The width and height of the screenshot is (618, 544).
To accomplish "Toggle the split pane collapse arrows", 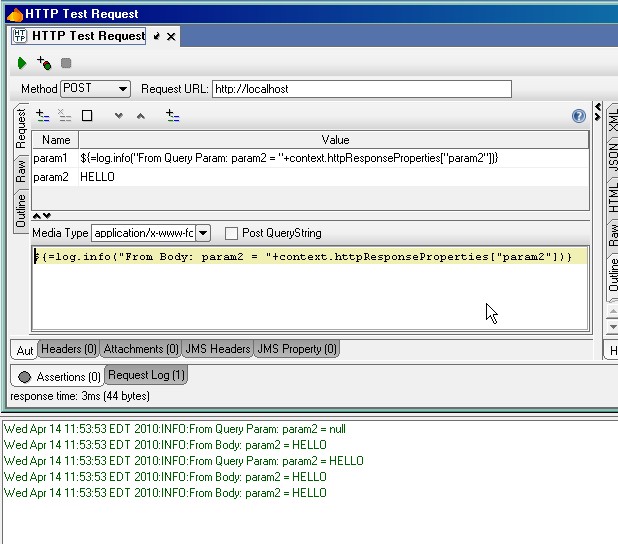I will tap(42, 216).
